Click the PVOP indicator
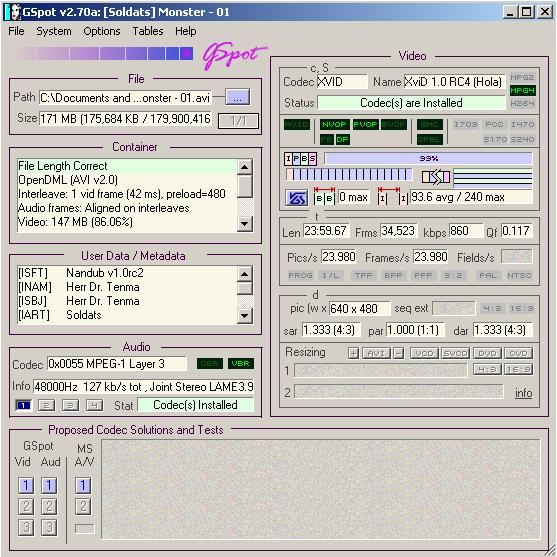Screen dimensions: 557x557 coord(365,124)
